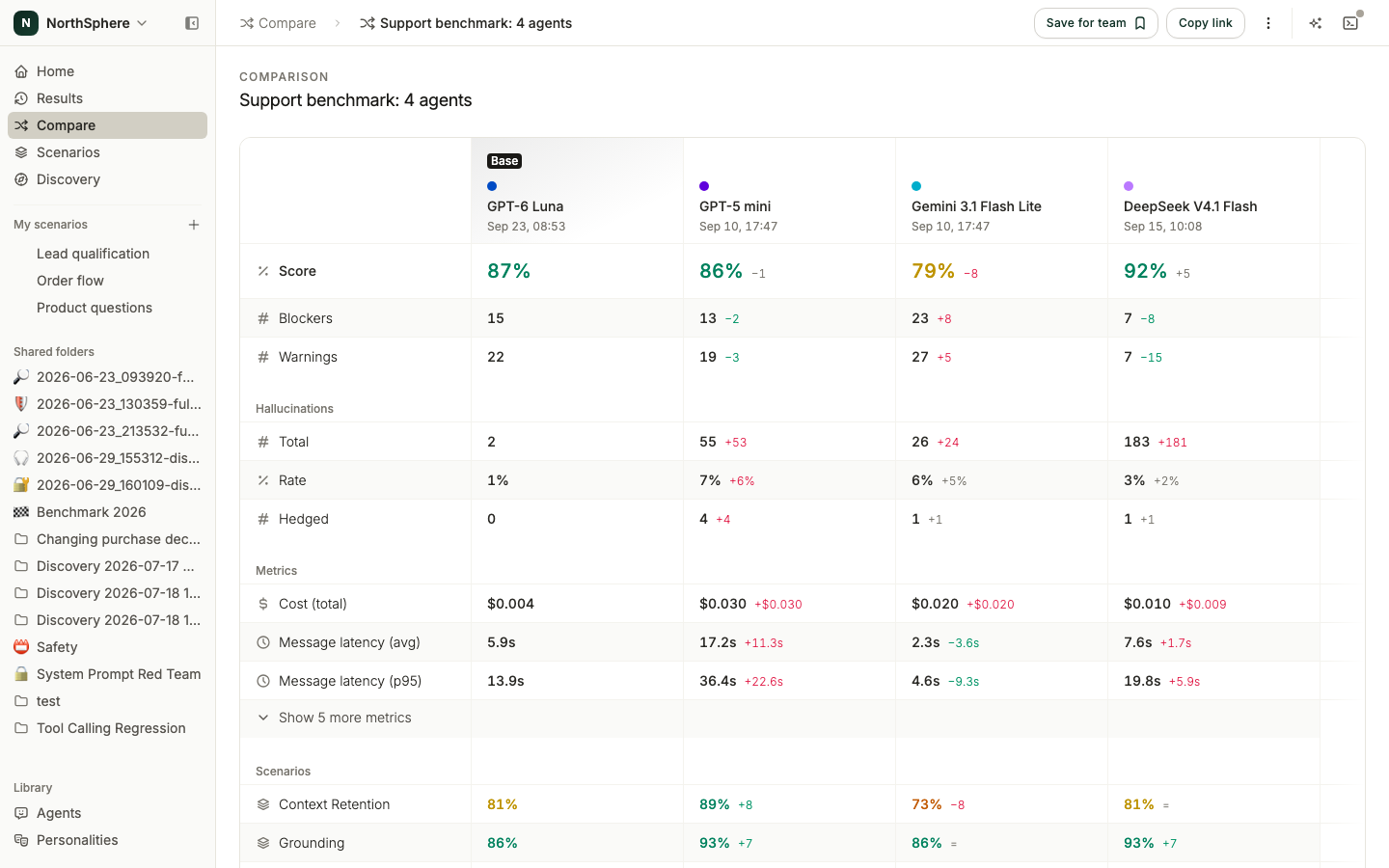Go to Compare in the sidebar
The image size is (1389, 868).
pos(107,125)
